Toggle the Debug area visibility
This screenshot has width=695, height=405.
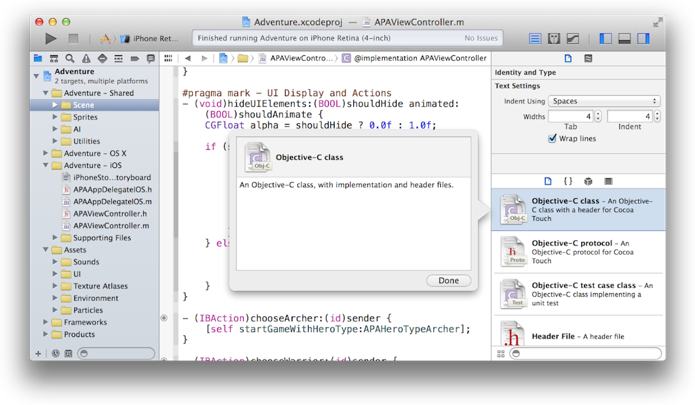point(624,39)
